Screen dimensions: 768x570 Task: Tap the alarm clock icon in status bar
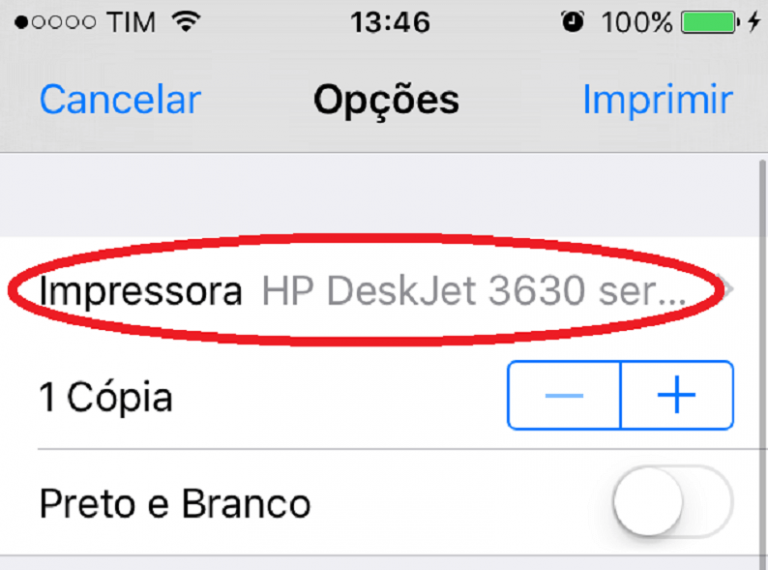(x=572, y=22)
